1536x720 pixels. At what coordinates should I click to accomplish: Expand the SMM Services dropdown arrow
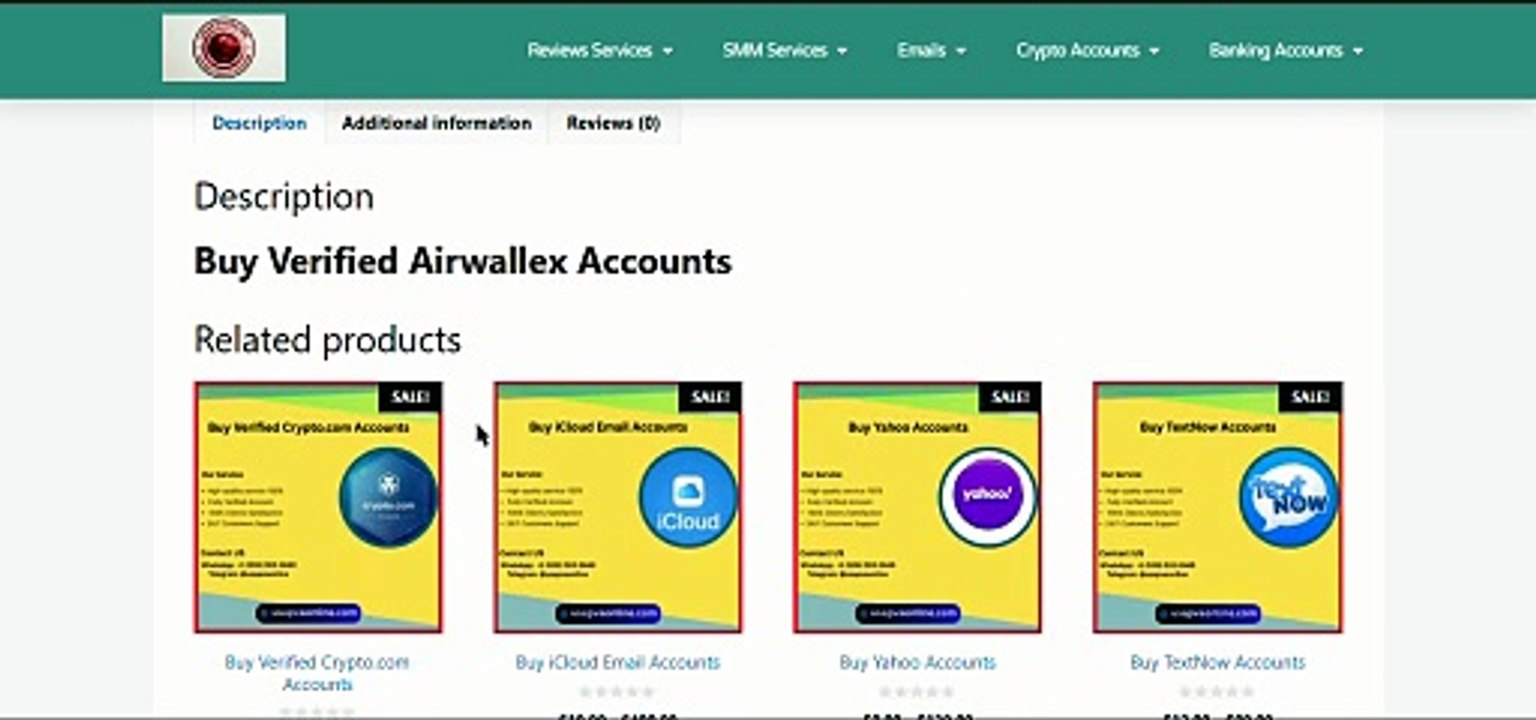click(842, 51)
